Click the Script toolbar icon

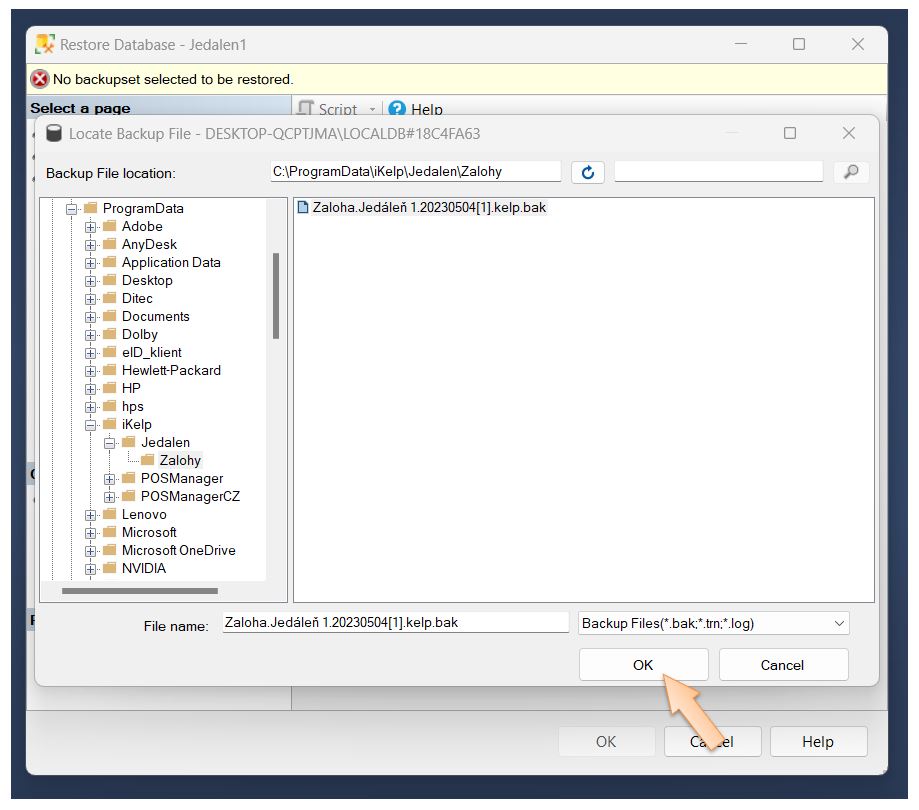click(306, 110)
